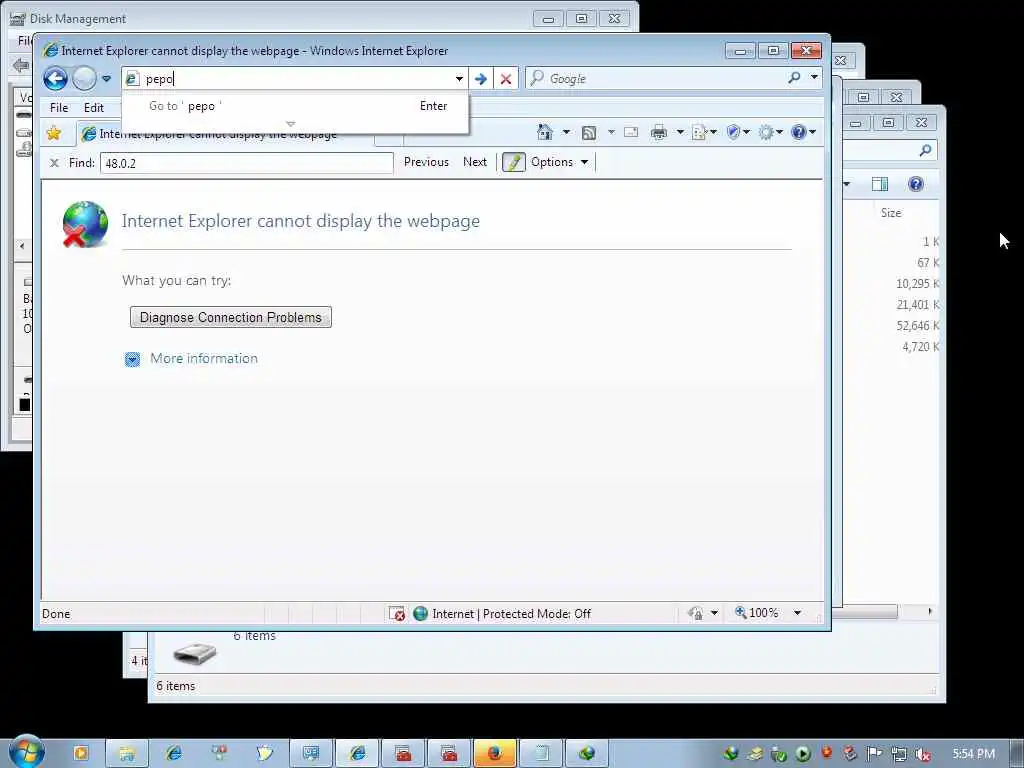Click the Action Center flag tray icon
Screen dimensions: 1024x768
click(874, 754)
